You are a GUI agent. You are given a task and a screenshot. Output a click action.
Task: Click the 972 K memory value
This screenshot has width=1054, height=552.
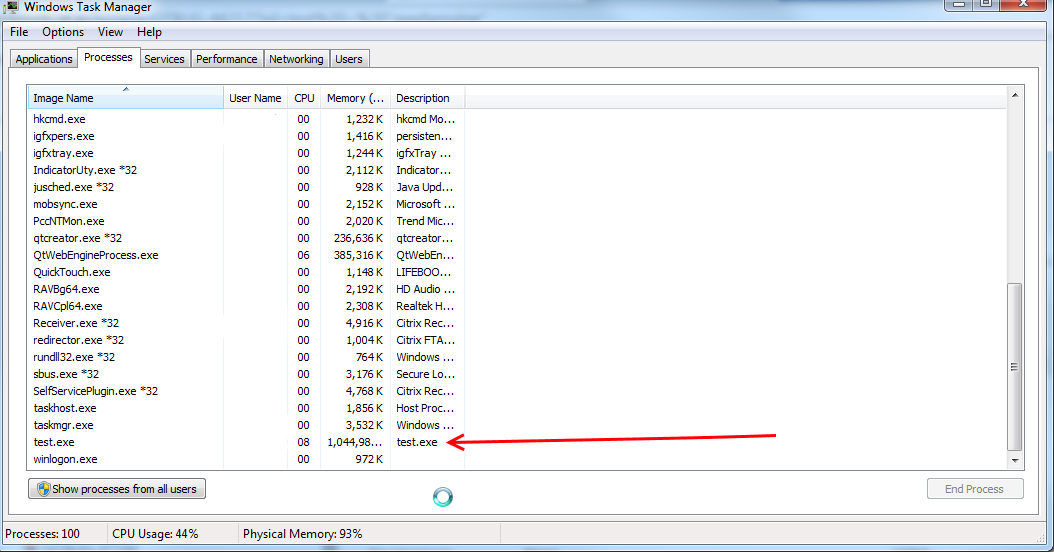point(369,459)
